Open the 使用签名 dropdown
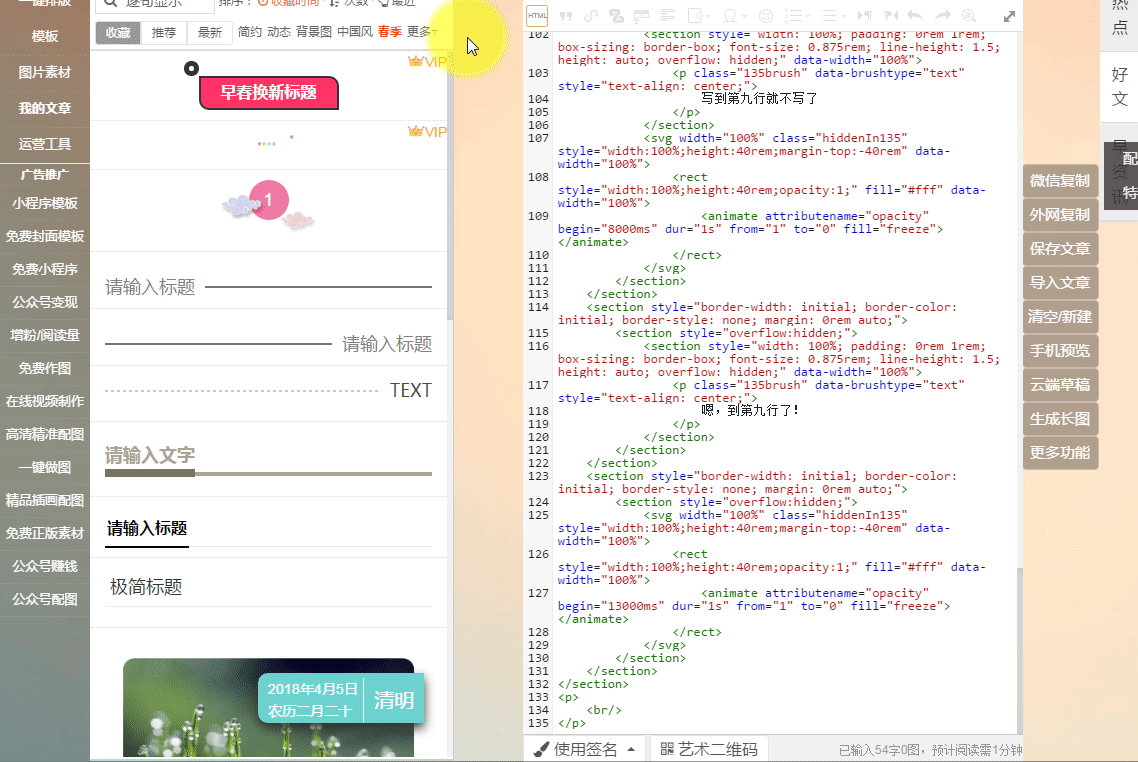The height and width of the screenshot is (762, 1138). 585,749
